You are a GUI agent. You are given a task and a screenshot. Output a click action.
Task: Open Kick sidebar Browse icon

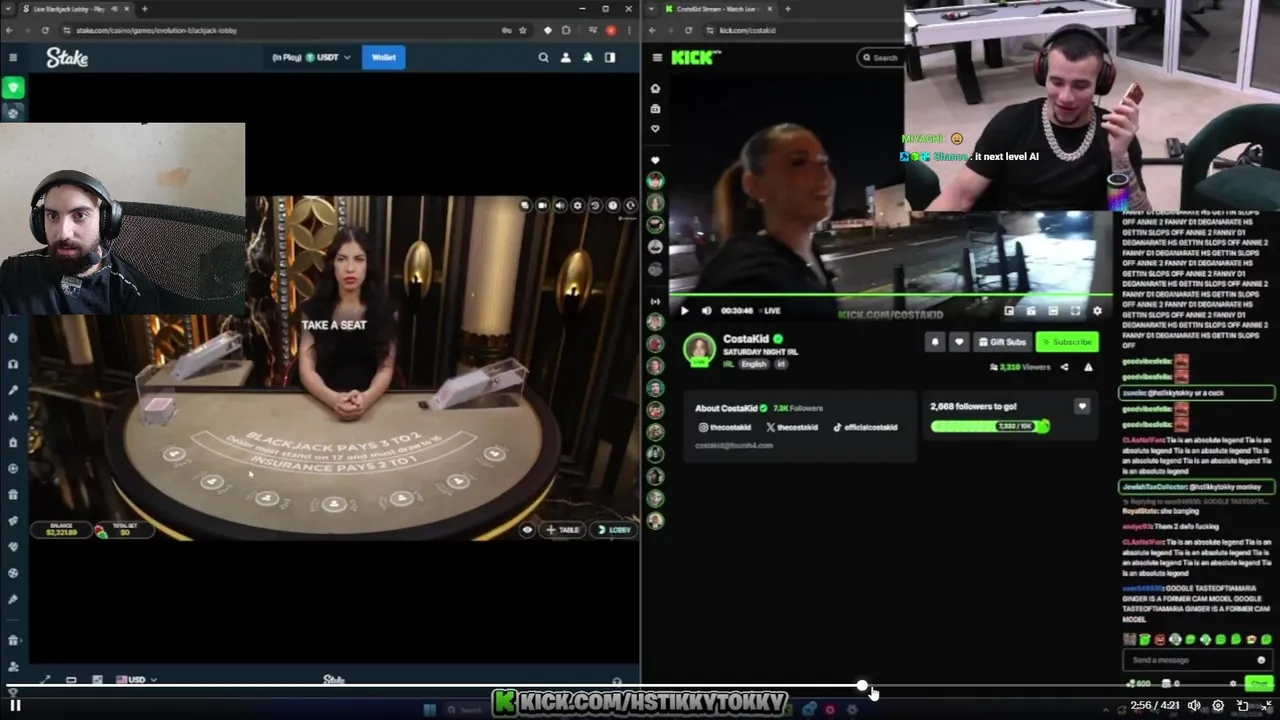pyautogui.click(x=655, y=108)
